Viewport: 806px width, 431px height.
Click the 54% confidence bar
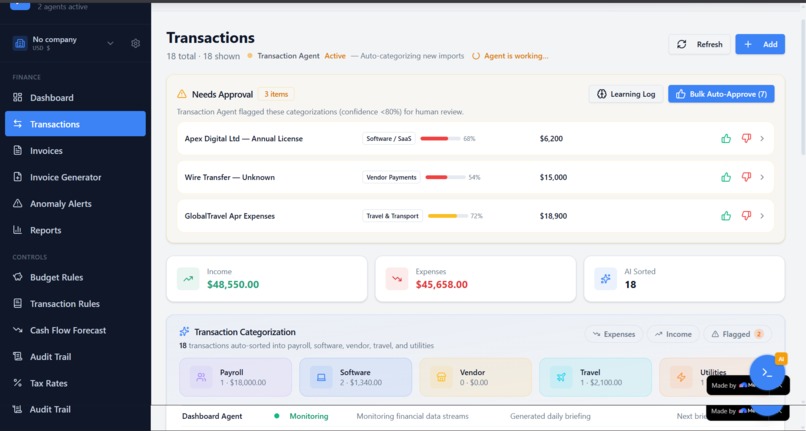coord(445,177)
